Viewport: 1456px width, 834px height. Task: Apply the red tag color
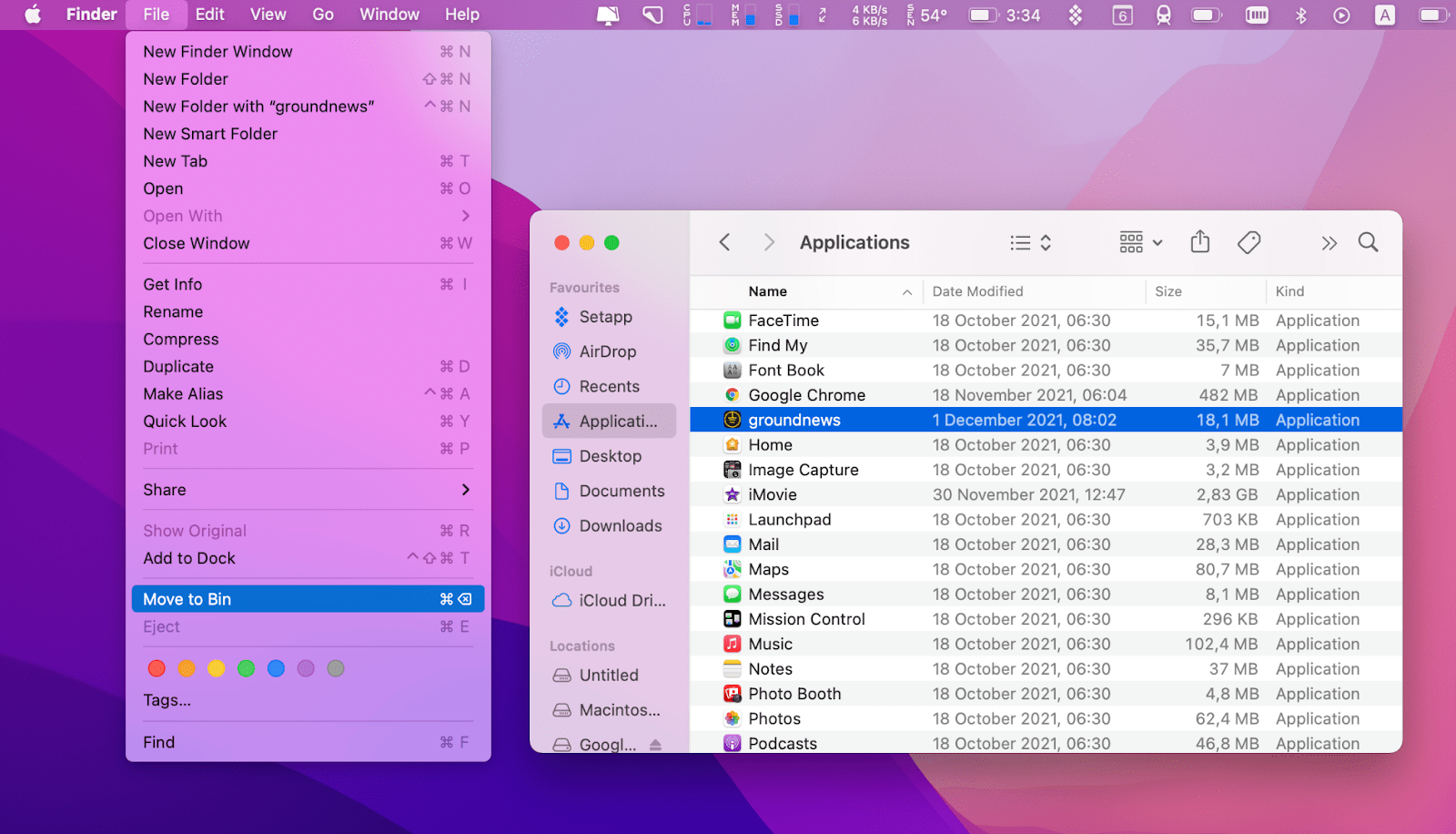pyautogui.click(x=157, y=668)
